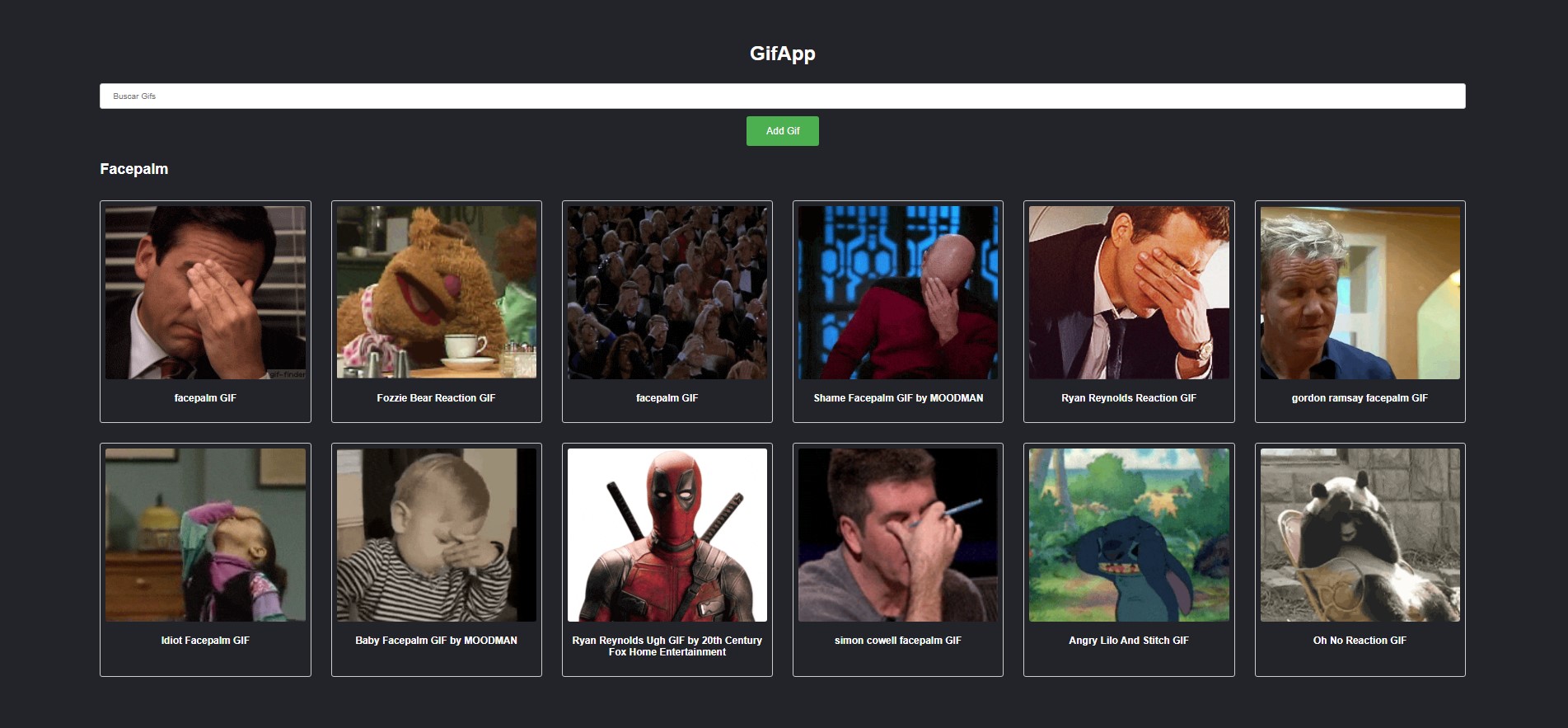Click the Buscar Gifs search field

[x=782, y=96]
